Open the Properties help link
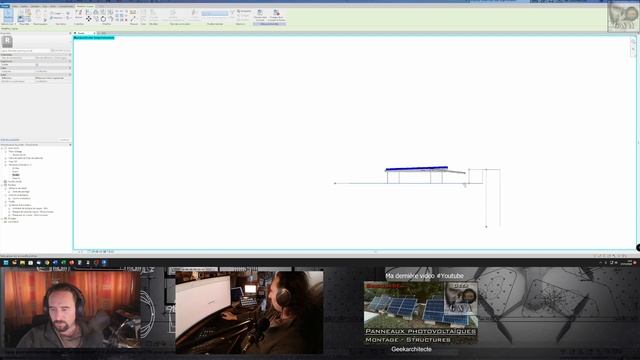640x360 pixels. pyautogui.click(x=10, y=140)
